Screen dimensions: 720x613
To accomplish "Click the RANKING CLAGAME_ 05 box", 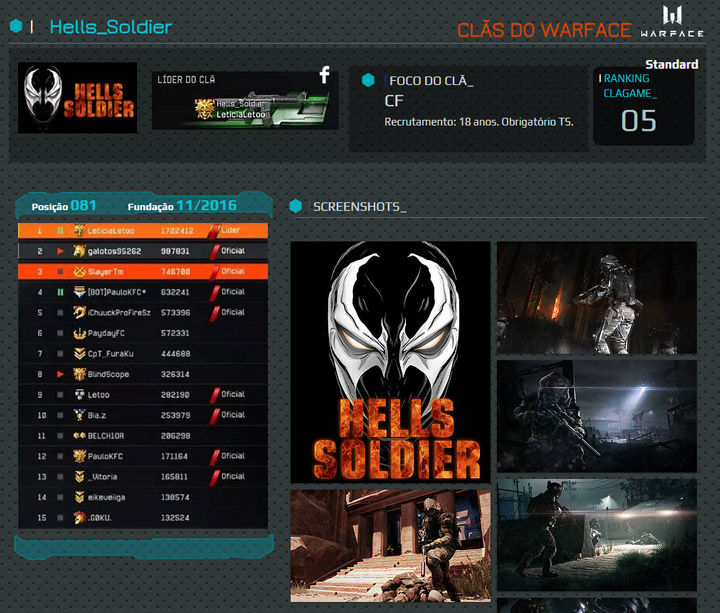I will coord(644,106).
